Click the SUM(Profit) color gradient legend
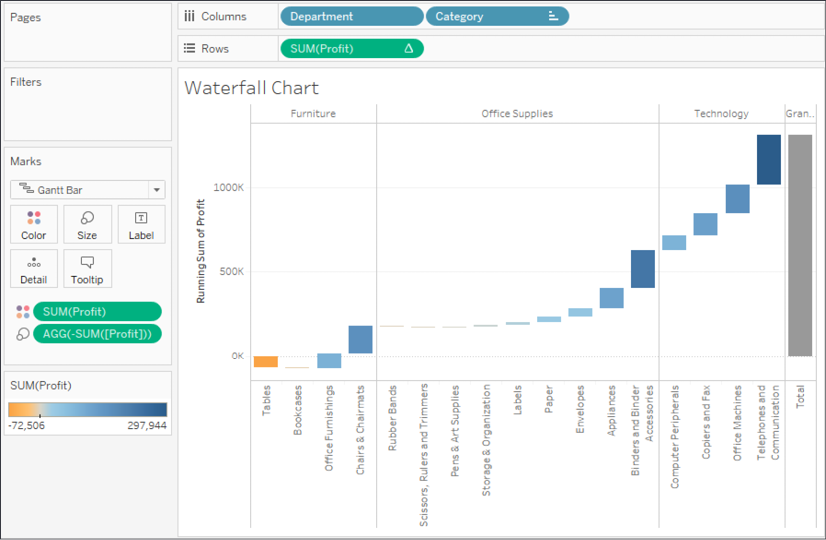Image resolution: width=826 pixels, height=540 pixels. click(x=87, y=410)
